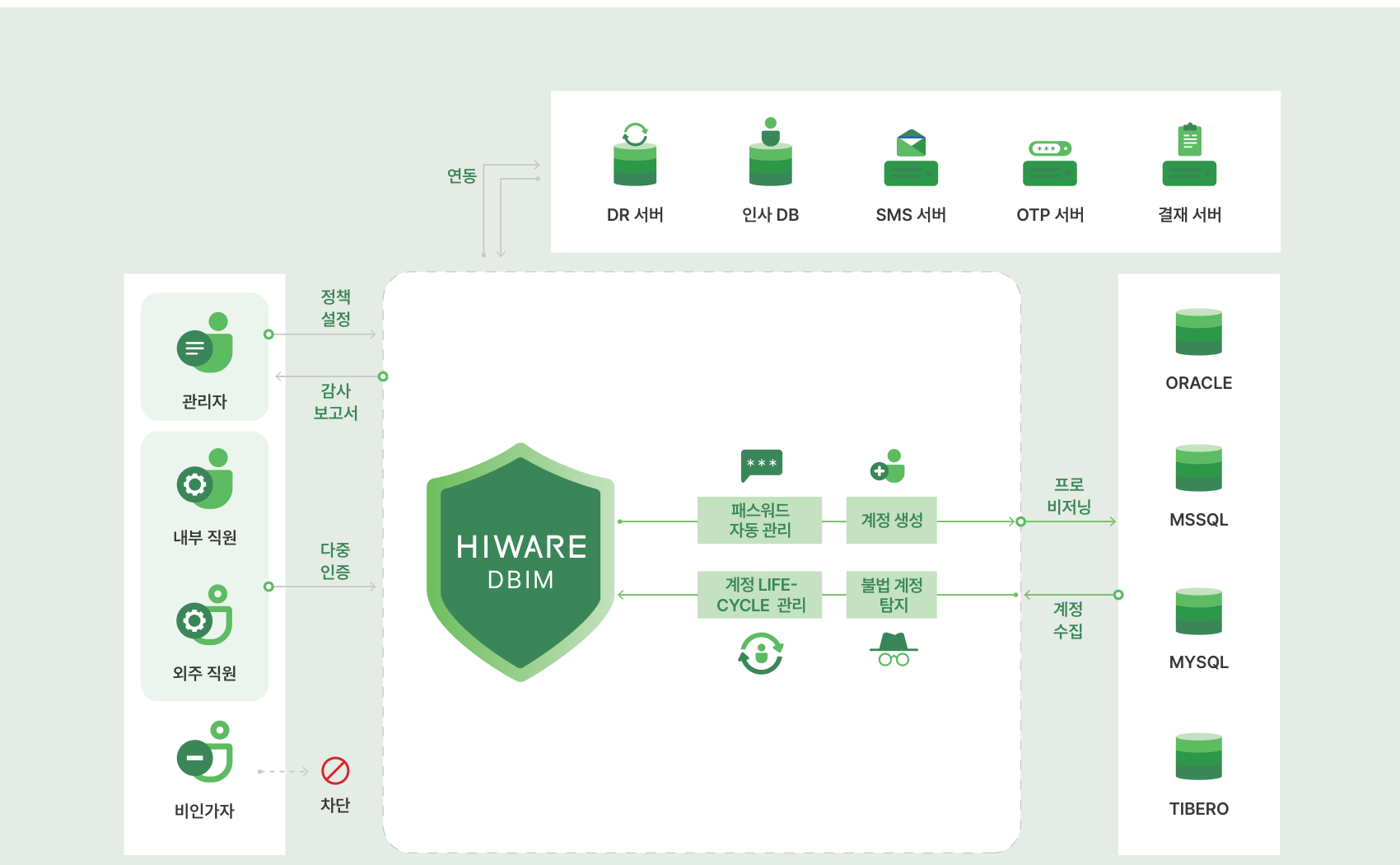Click the red 차단 prohibition icon
1400x865 pixels.
pos(335,771)
